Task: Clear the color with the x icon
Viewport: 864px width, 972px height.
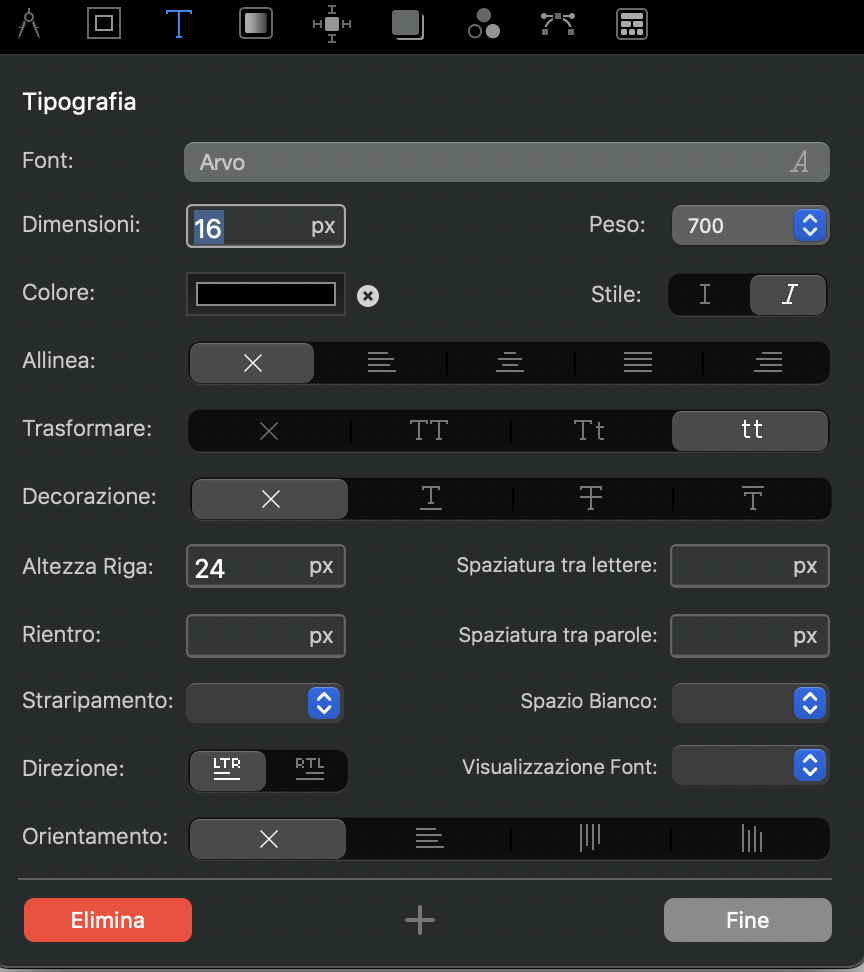Action: [x=368, y=295]
